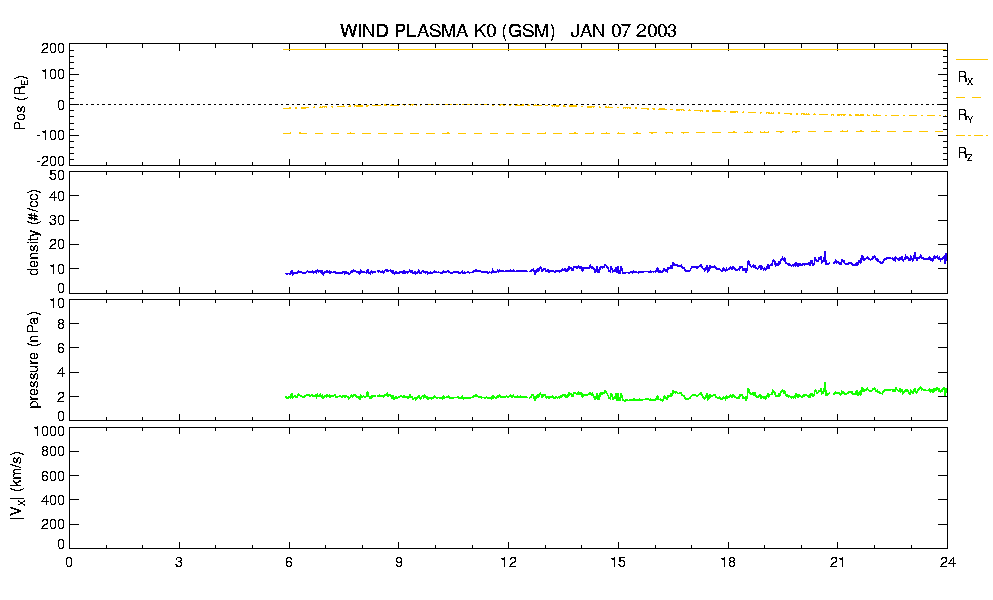Click the 200 tick on position axis
This screenshot has height=600, width=993.
[53, 49]
